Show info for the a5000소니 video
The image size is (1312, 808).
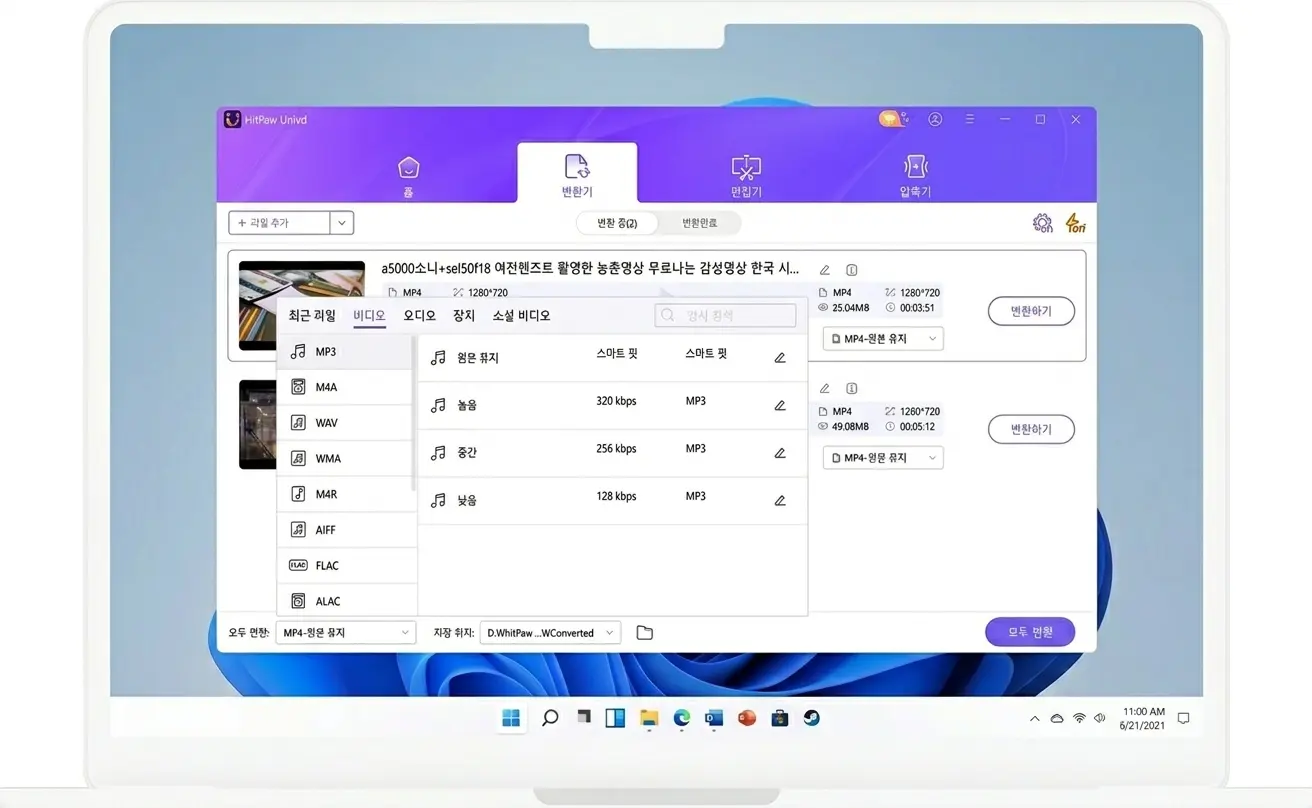[852, 270]
